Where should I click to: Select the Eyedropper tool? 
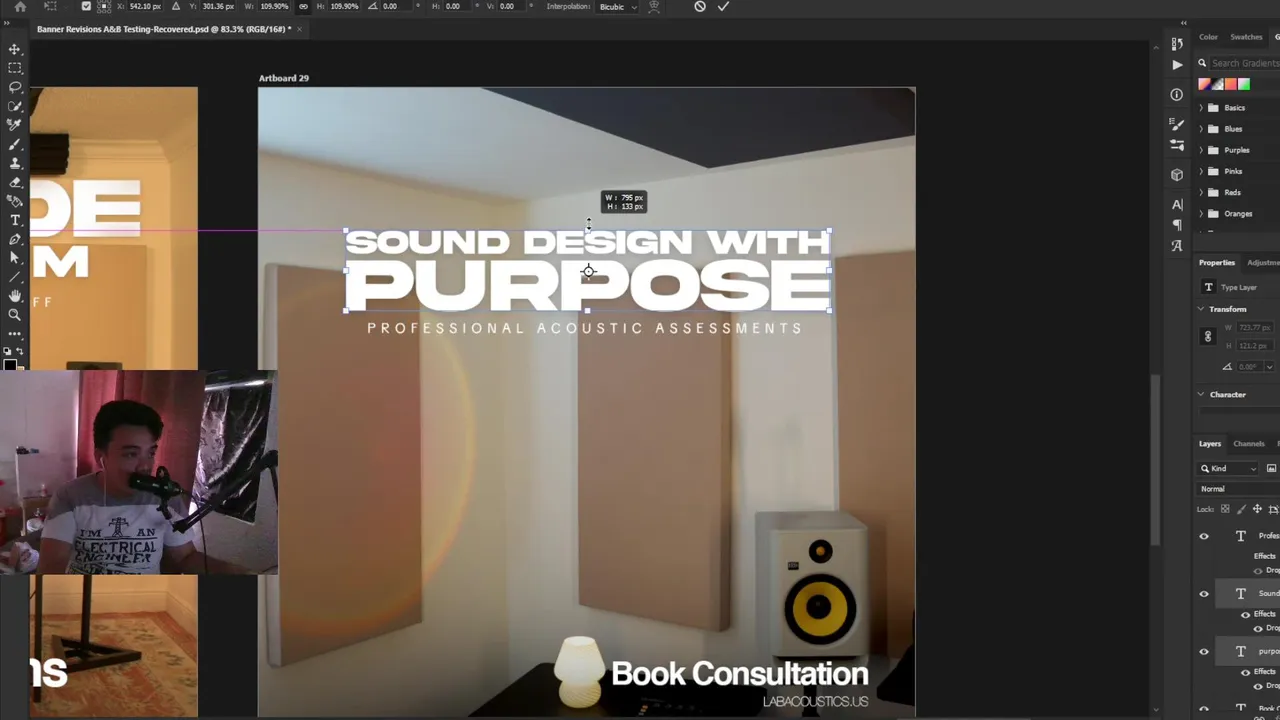[15, 125]
